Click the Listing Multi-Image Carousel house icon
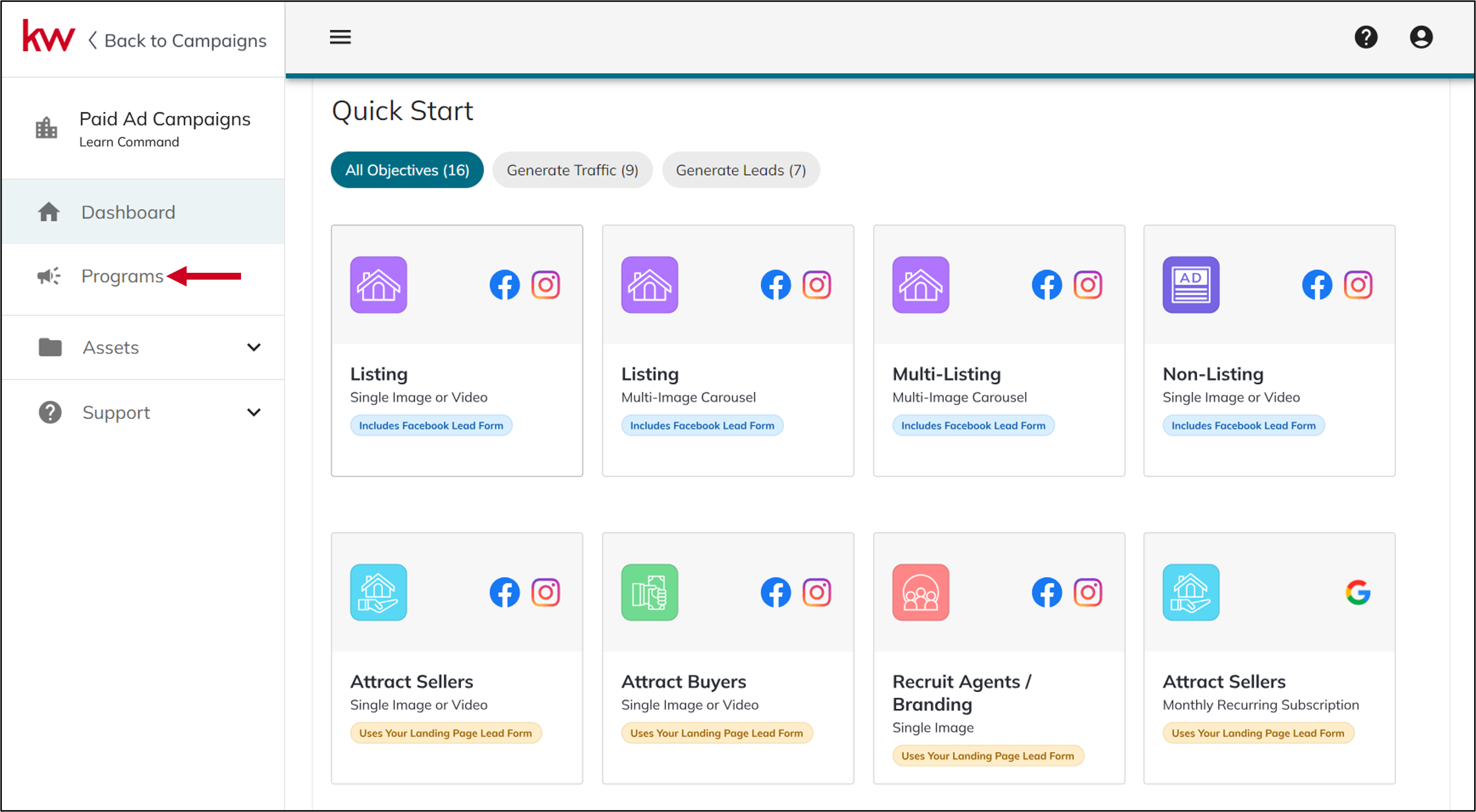This screenshot has width=1476, height=812. click(x=650, y=285)
